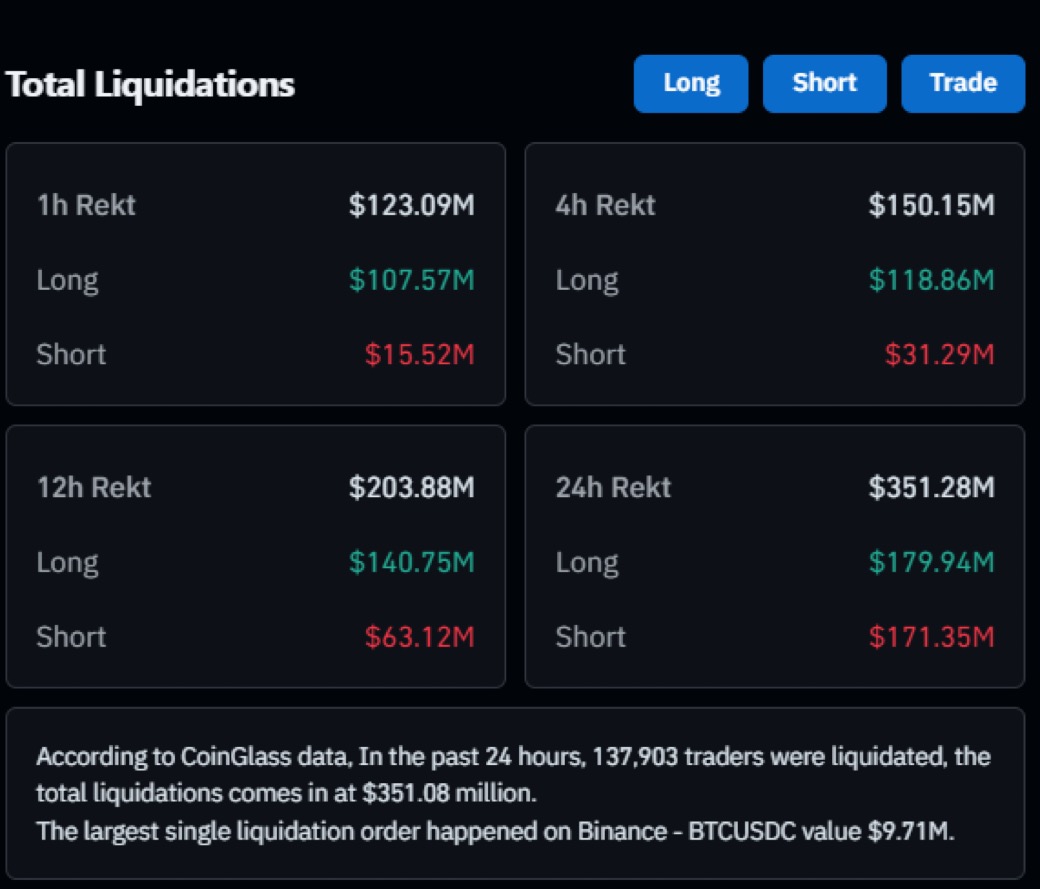The width and height of the screenshot is (1040, 889).
Task: Click the 12h Rekt label
Action: coord(94,488)
